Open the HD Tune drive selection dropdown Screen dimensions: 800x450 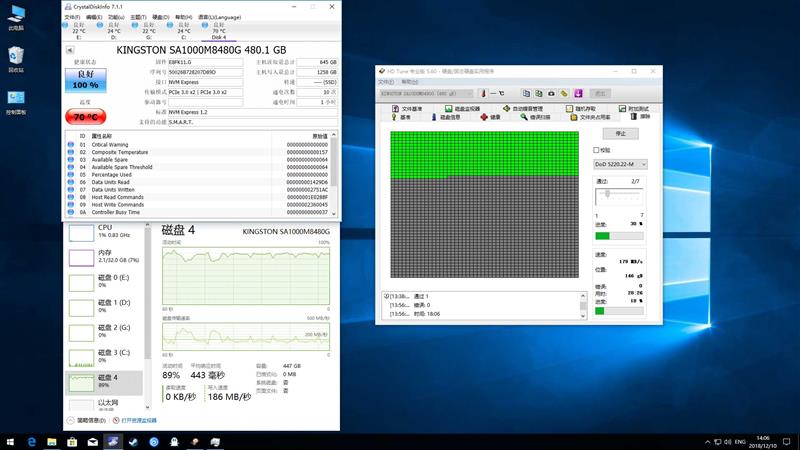[x=427, y=93]
